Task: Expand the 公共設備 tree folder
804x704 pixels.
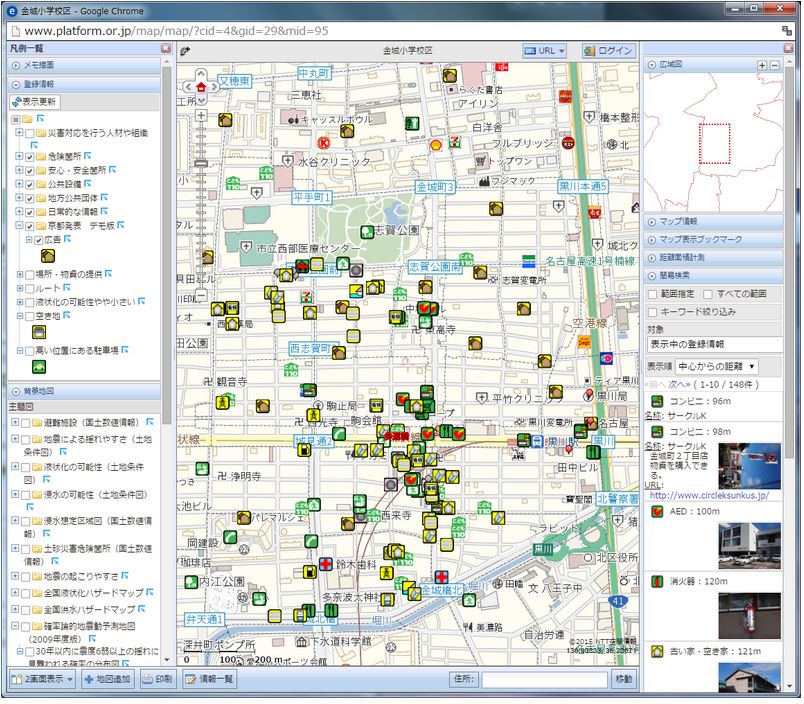Action: tap(19, 185)
